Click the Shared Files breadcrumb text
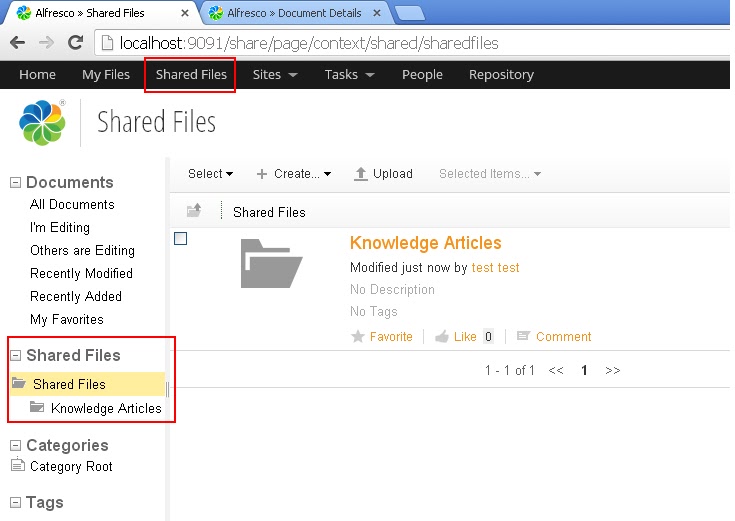The width and height of the screenshot is (735, 521). pos(269,212)
